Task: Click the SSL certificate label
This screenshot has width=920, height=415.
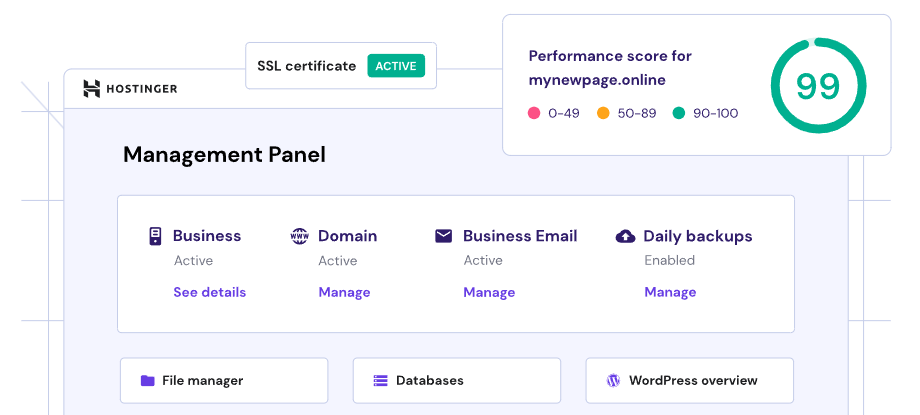Action: tap(307, 66)
